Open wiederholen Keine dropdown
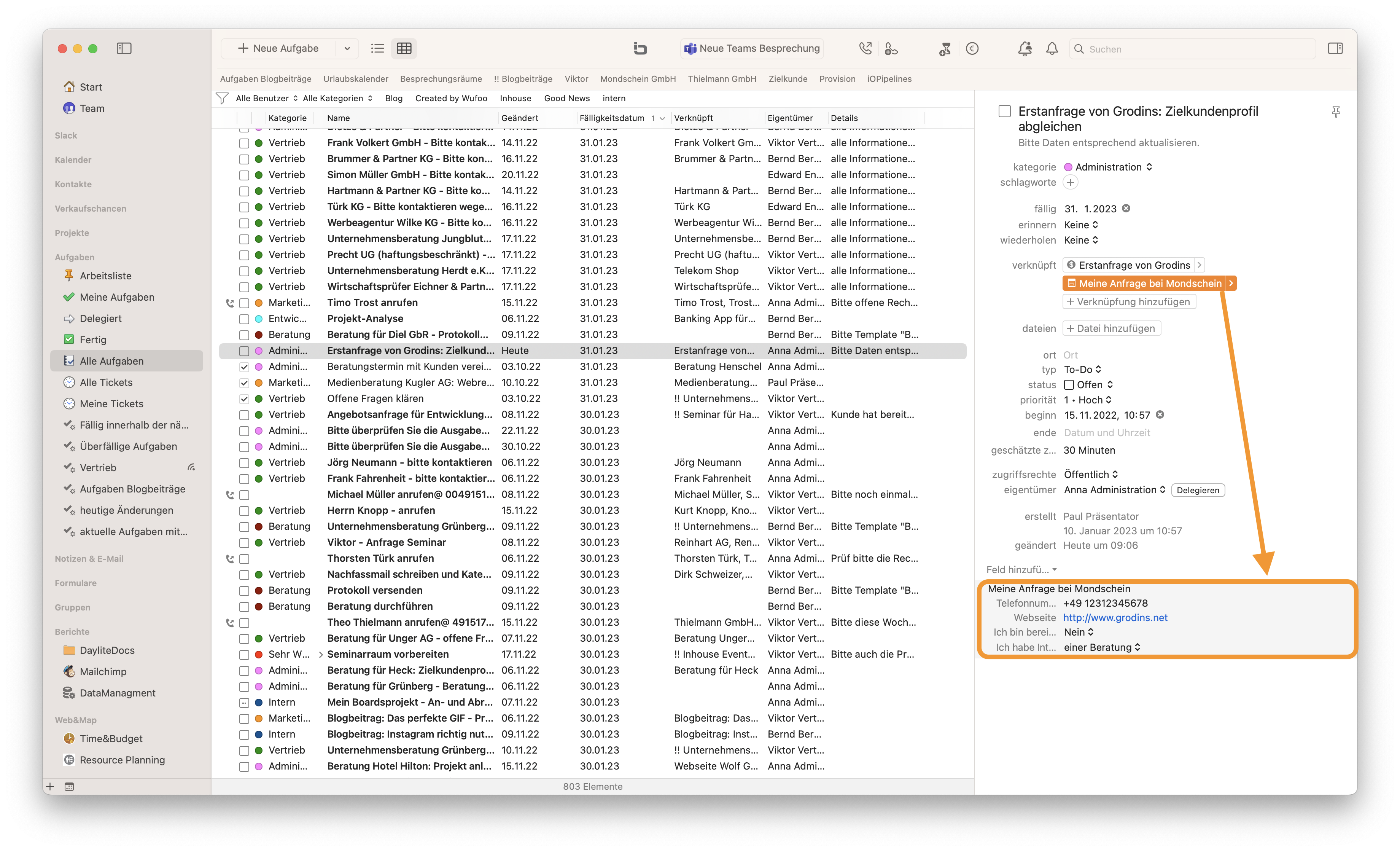Viewport: 1400px width, 851px height. click(1081, 240)
